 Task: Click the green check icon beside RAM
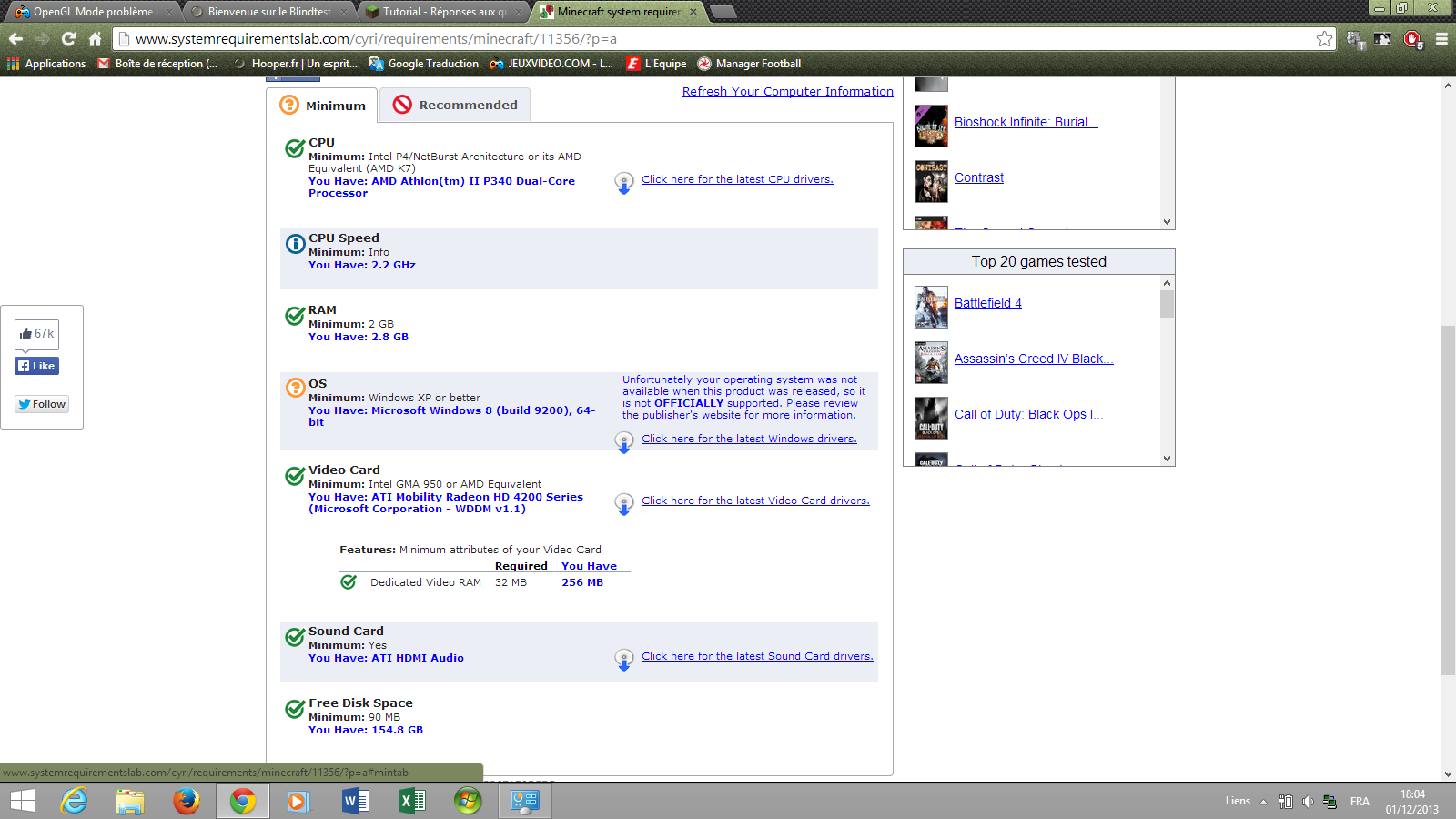tap(295, 316)
